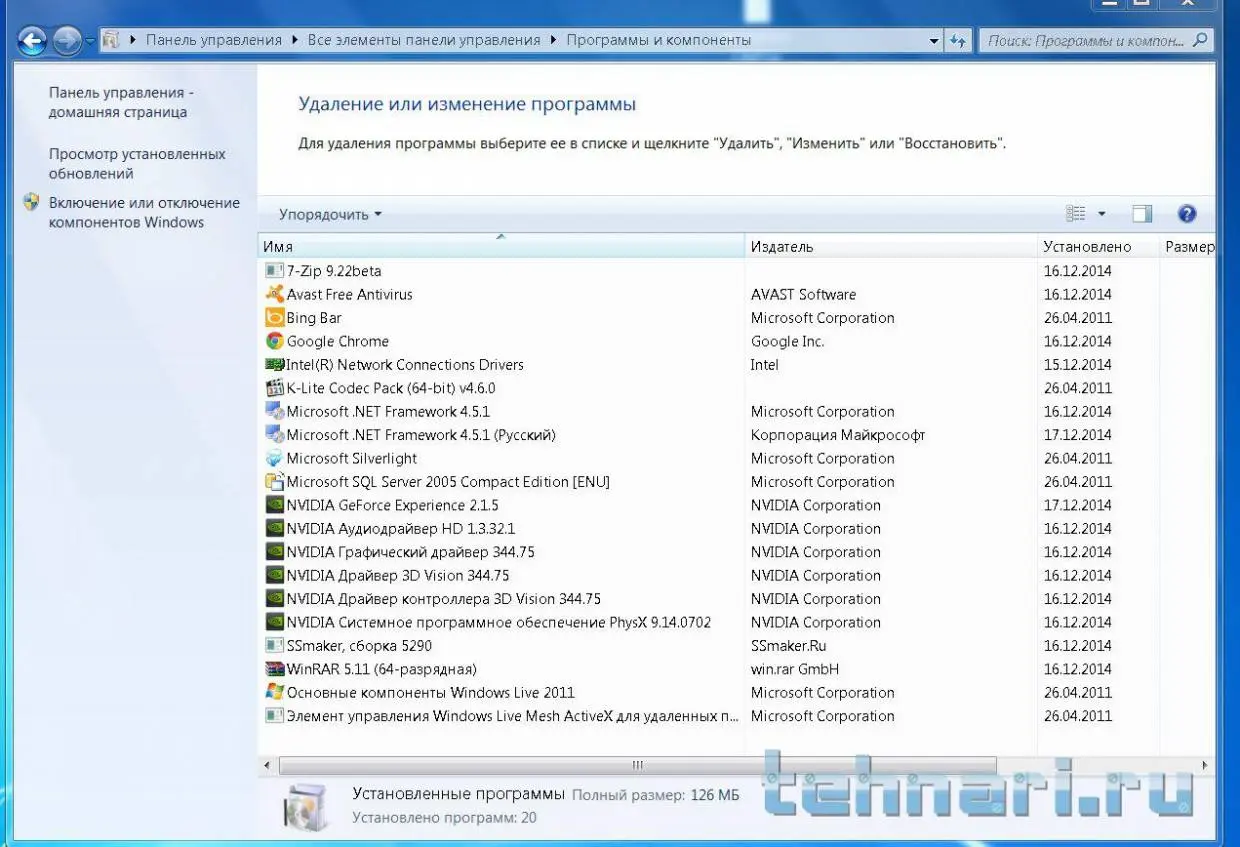Click the horizontal scrollbar left arrow
This screenshot has width=1240, height=847.
pos(267,765)
